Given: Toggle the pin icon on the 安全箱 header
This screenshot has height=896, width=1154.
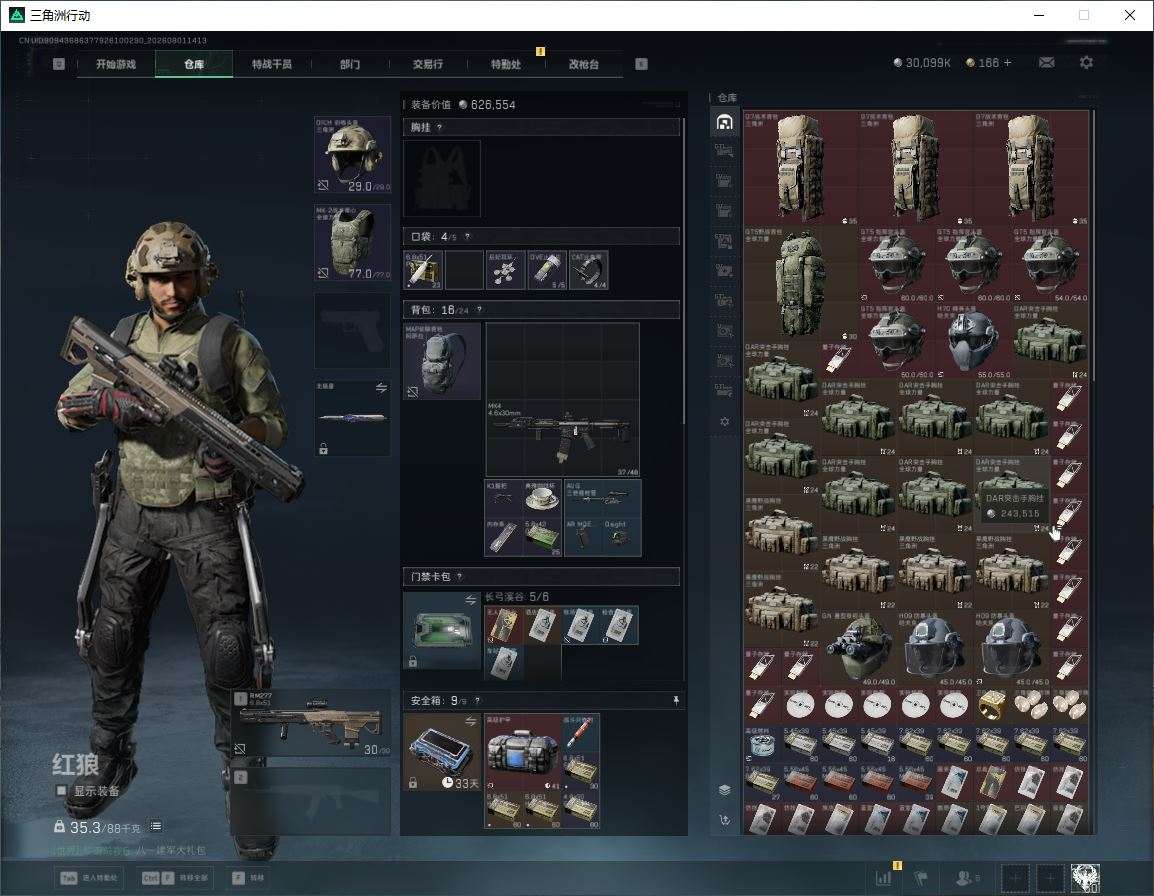Looking at the screenshot, I should [x=676, y=700].
